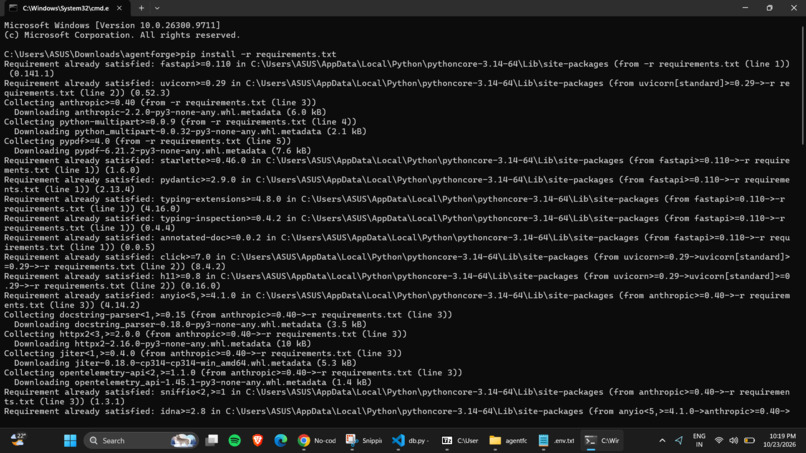Click the 'pip install -r requirements.txt' command text
This screenshot has height=453, width=806.
[x=258, y=54]
